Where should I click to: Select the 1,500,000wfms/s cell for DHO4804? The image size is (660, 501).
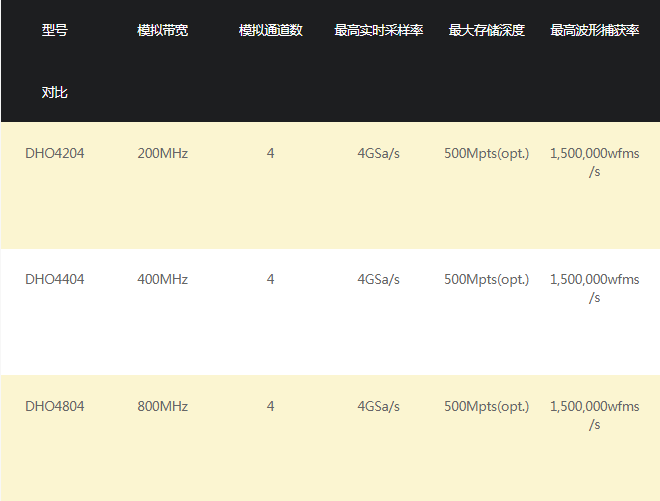594,415
